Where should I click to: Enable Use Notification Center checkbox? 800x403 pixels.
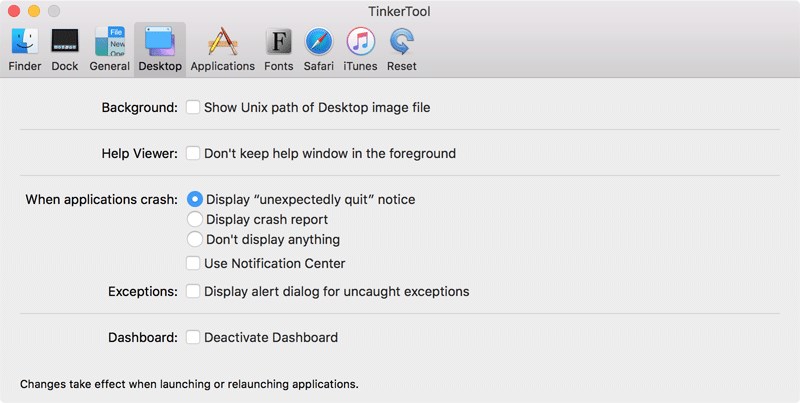click(193, 263)
